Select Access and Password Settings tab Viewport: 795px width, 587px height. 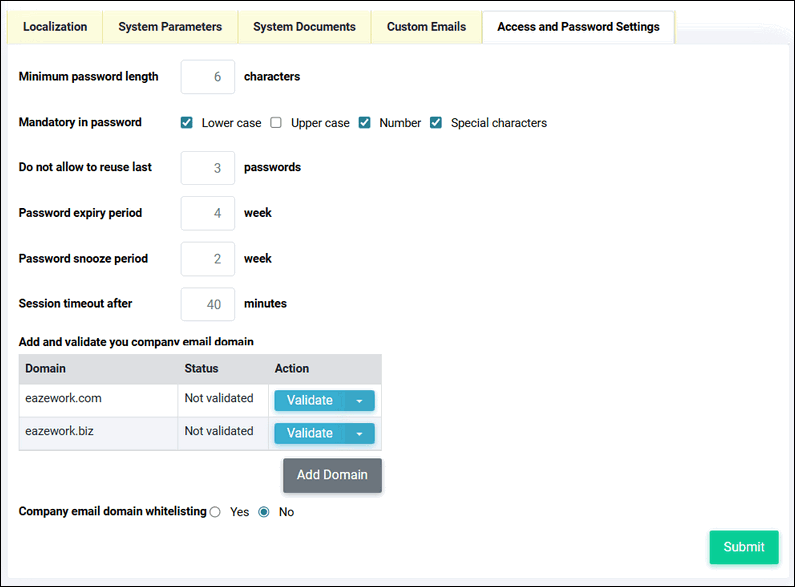(578, 27)
